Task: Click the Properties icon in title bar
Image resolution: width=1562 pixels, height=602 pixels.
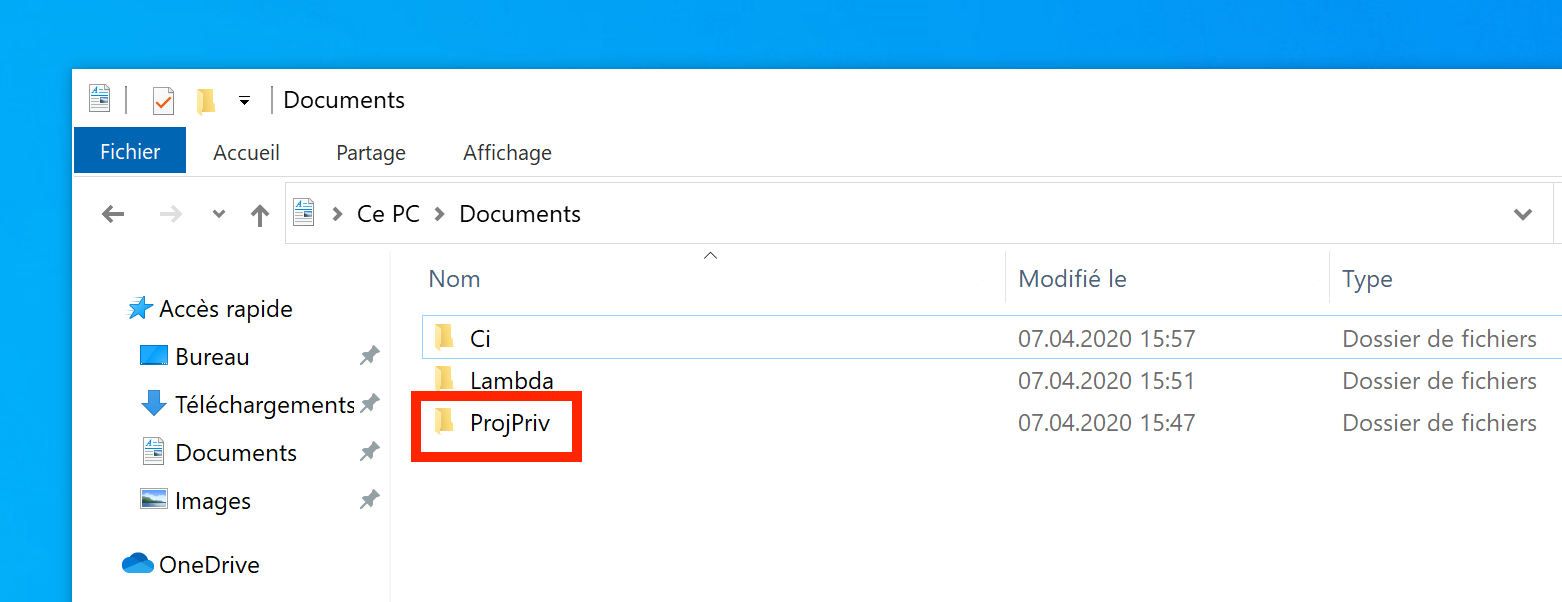Action: pyautogui.click(x=163, y=101)
